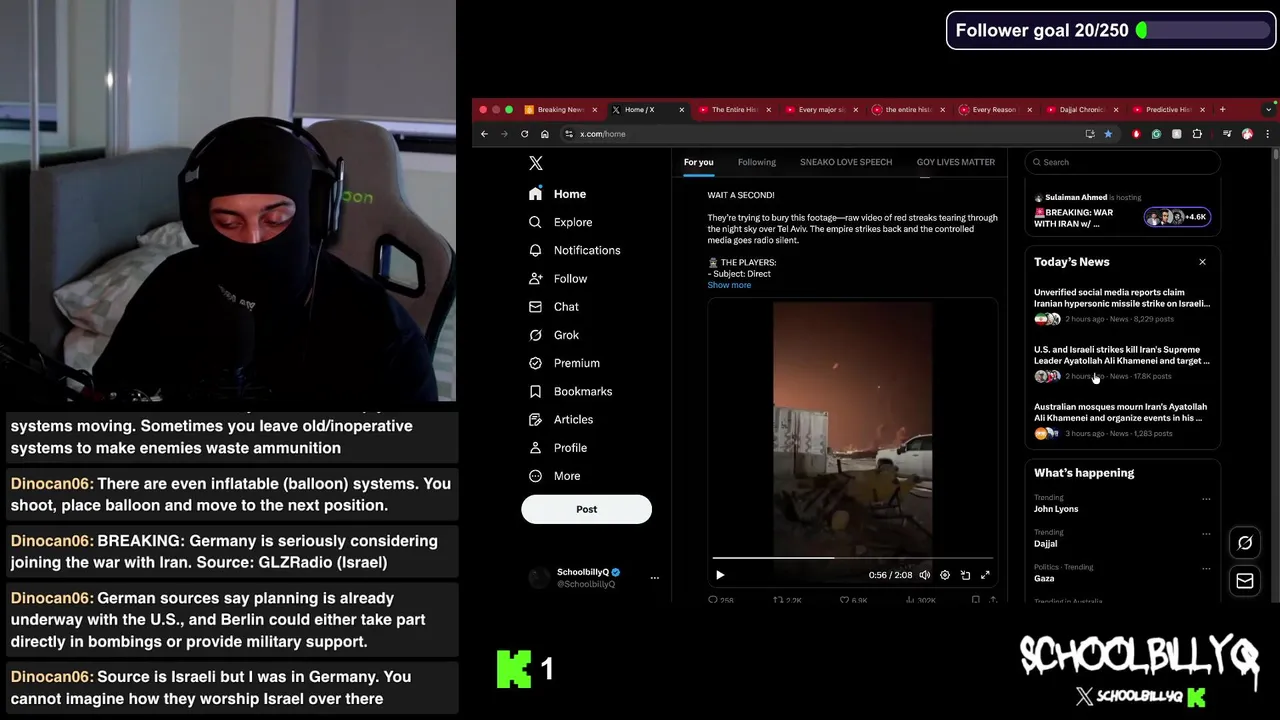1280x720 pixels.
Task: Click the Profile person icon
Action: pyautogui.click(x=535, y=448)
